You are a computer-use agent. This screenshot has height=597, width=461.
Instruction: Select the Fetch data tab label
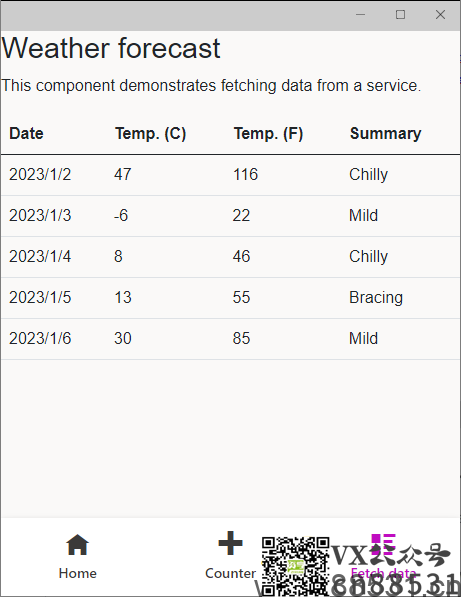click(x=383, y=573)
